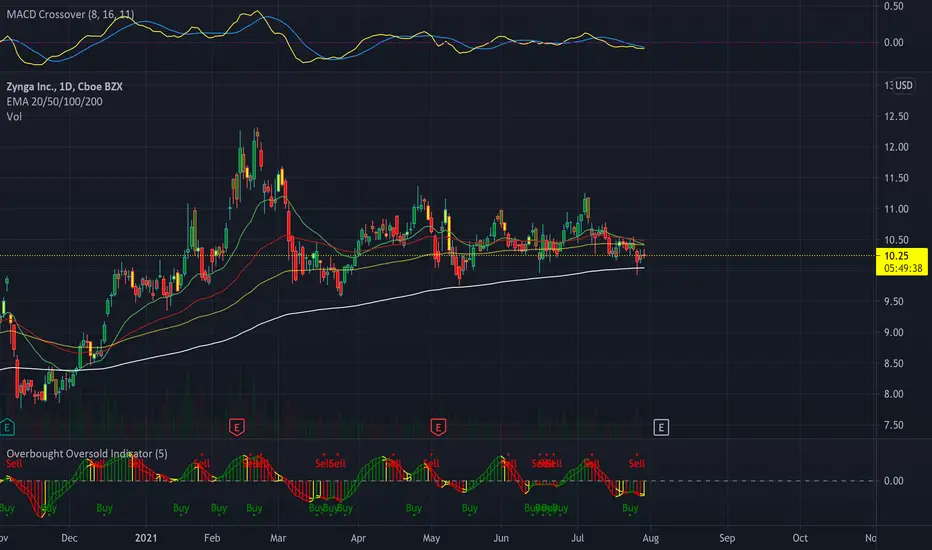Click the 8.50 price axis label
This screenshot has height=550, width=932.
[x=893, y=364]
